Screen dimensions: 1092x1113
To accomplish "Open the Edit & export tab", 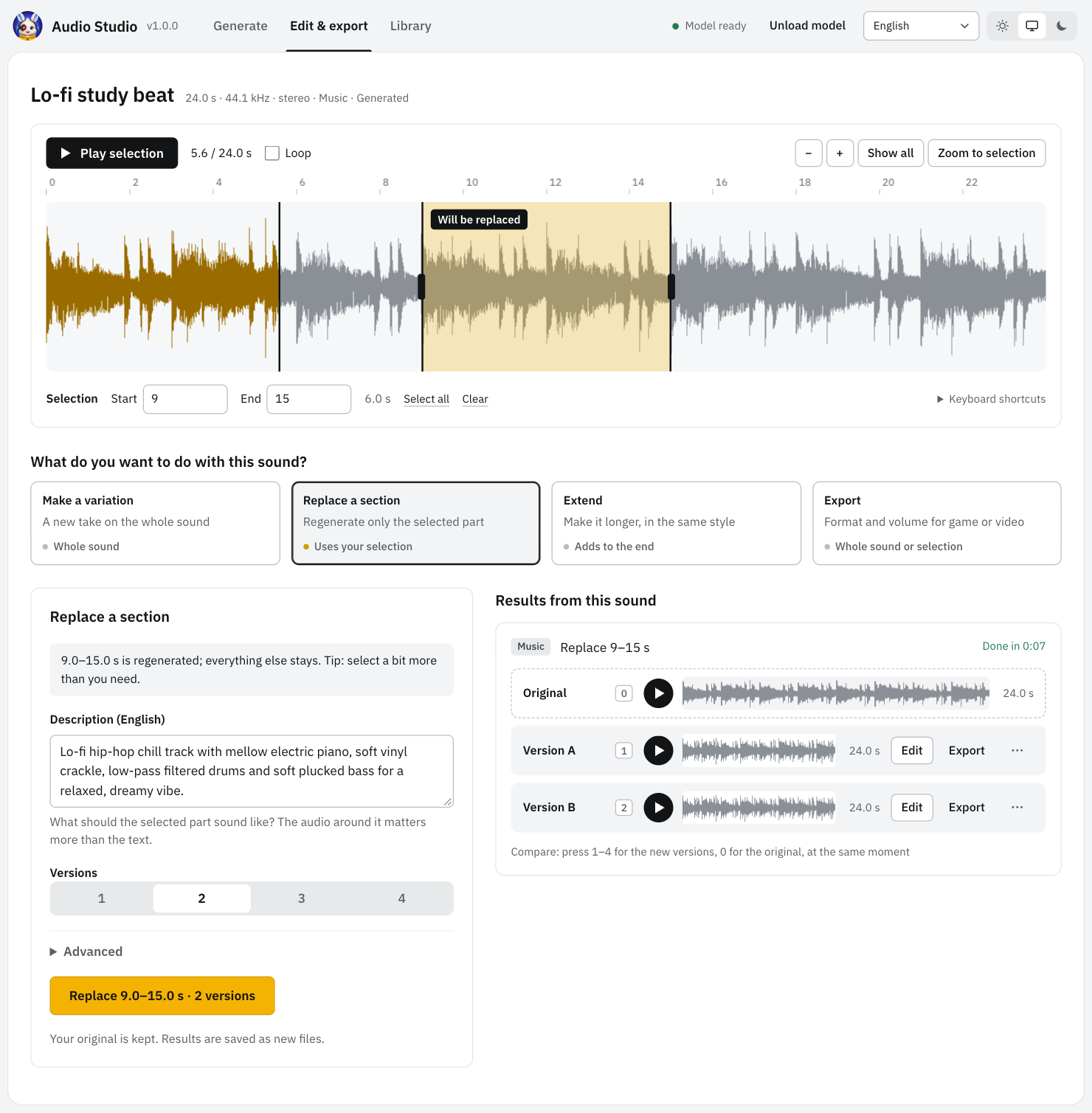I will tap(328, 26).
